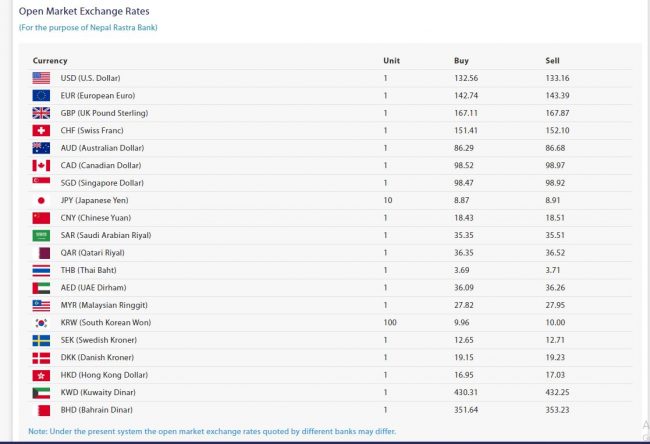Select the USD (U.S. Dollar) label
Screen dimensions: 650x444
click(x=90, y=78)
